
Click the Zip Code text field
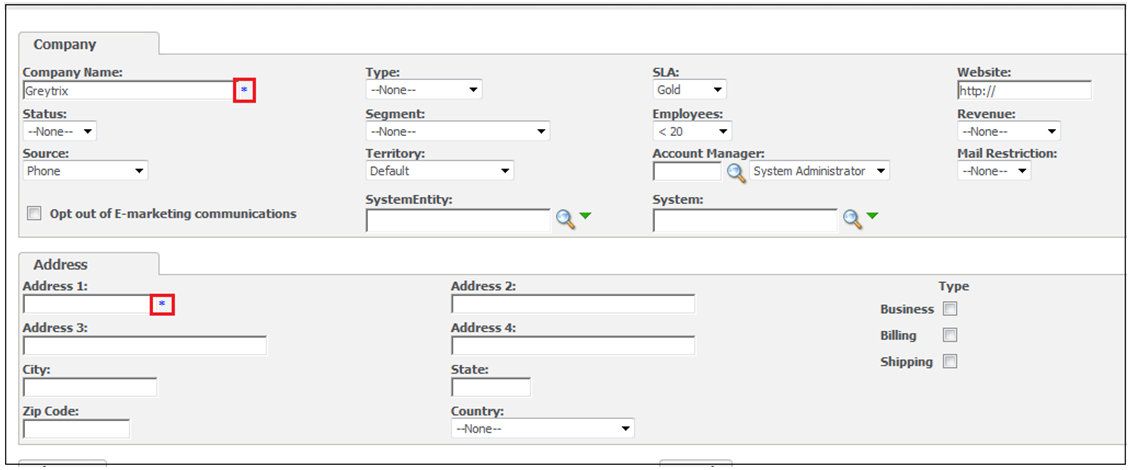[x=76, y=429]
